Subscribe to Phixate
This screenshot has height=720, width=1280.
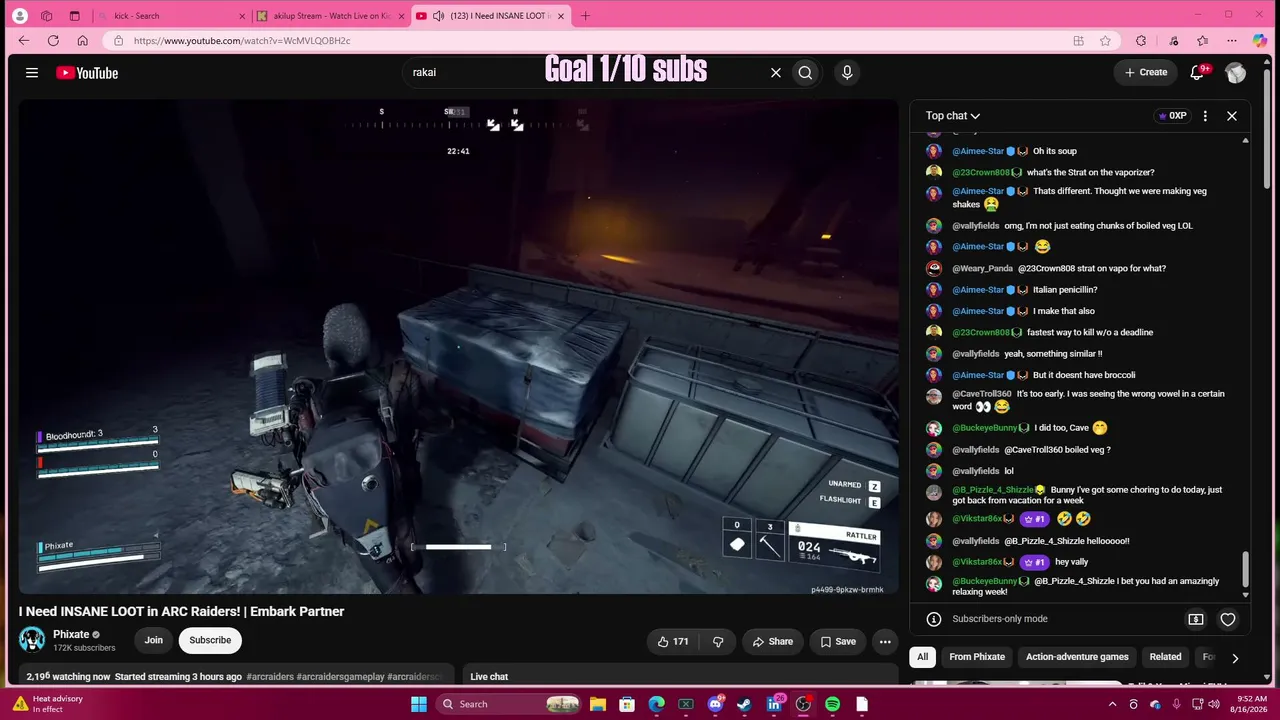pyautogui.click(x=210, y=640)
